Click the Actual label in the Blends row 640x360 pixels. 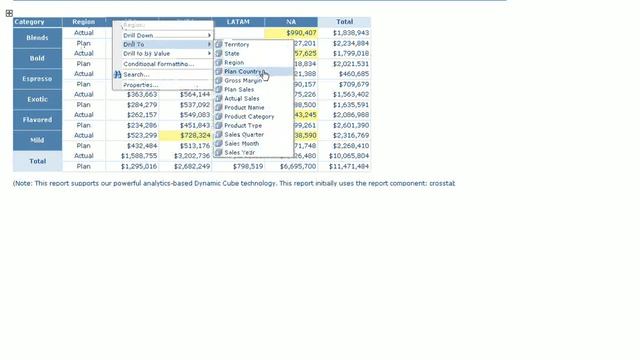84,33
